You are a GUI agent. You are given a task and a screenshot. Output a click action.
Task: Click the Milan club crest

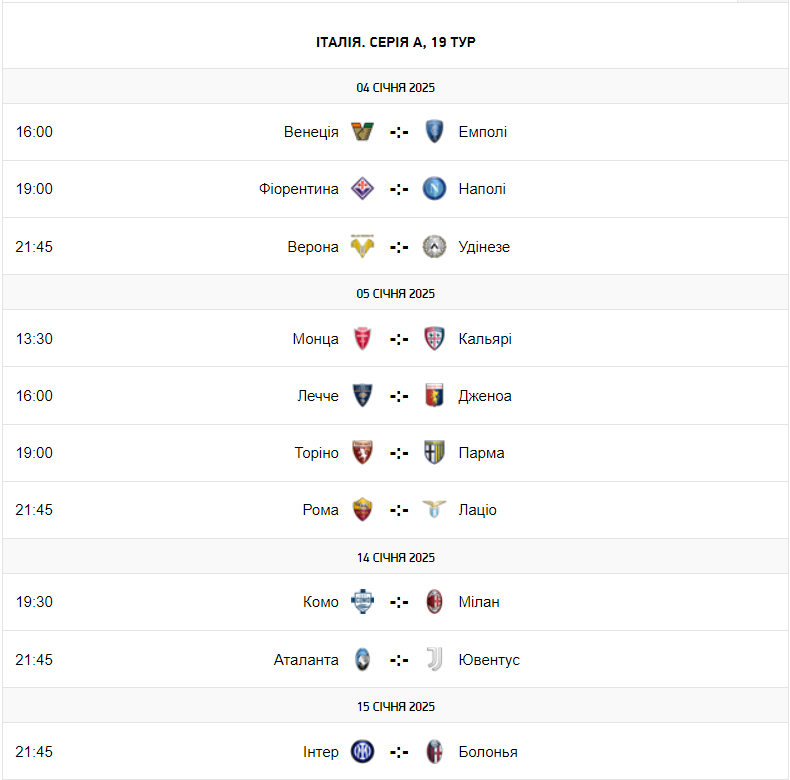[x=434, y=602]
